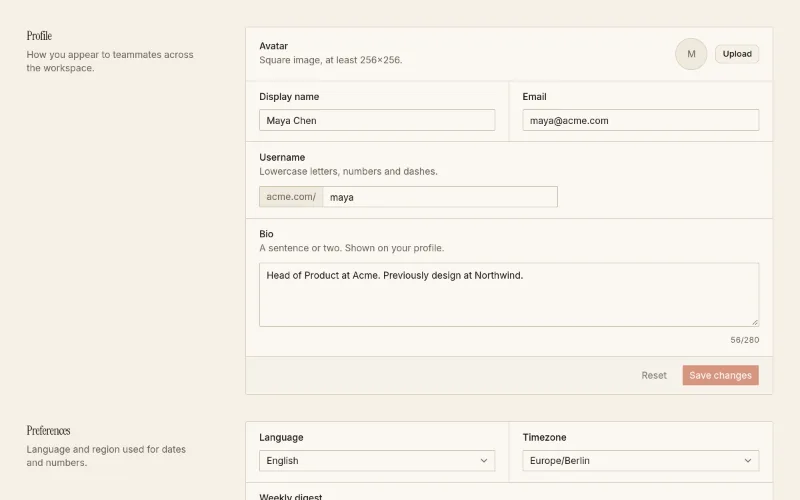The image size is (800, 500).
Task: Click inside the Bio text area
Action: 509,295
